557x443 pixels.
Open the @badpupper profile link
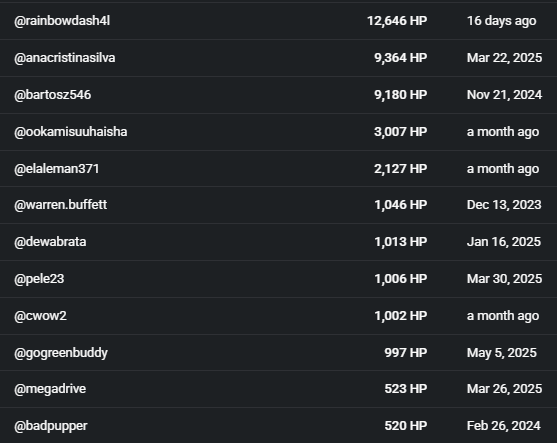[x=51, y=426]
